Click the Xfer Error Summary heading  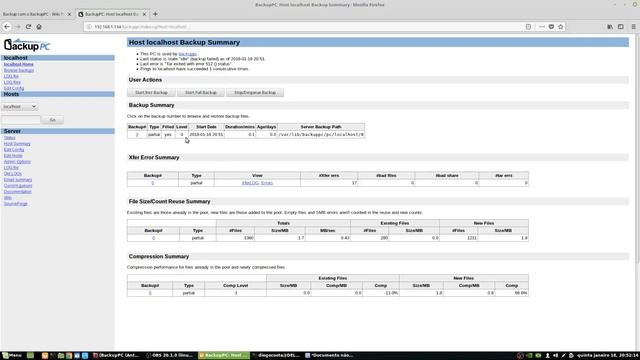pyautogui.click(x=154, y=158)
